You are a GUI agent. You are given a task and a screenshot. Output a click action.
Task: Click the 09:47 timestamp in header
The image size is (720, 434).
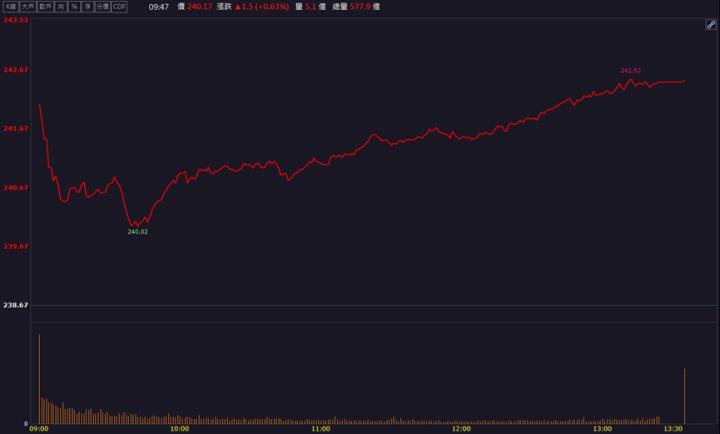point(158,6)
